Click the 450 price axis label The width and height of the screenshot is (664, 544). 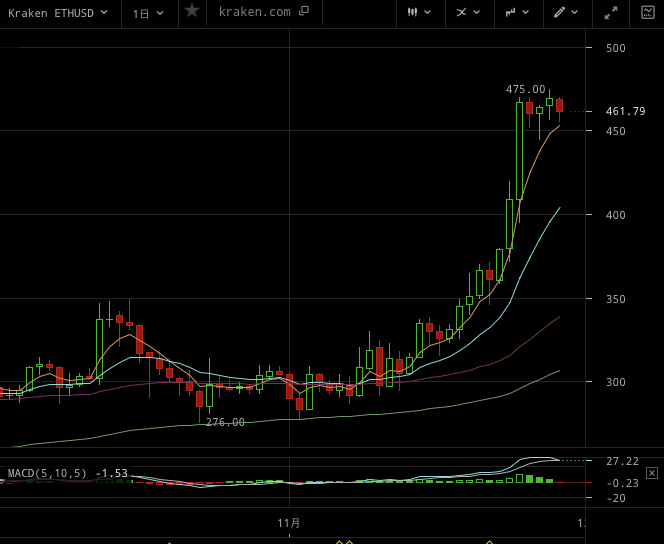point(616,131)
